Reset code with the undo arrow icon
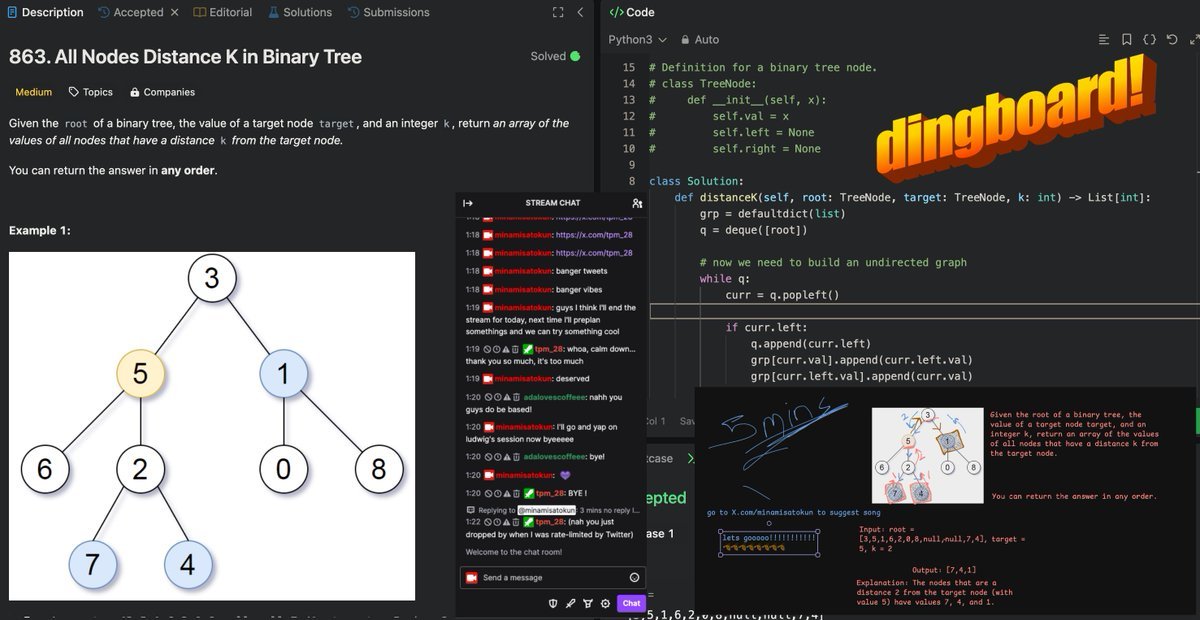This screenshot has width=1200, height=620. coord(1171,40)
